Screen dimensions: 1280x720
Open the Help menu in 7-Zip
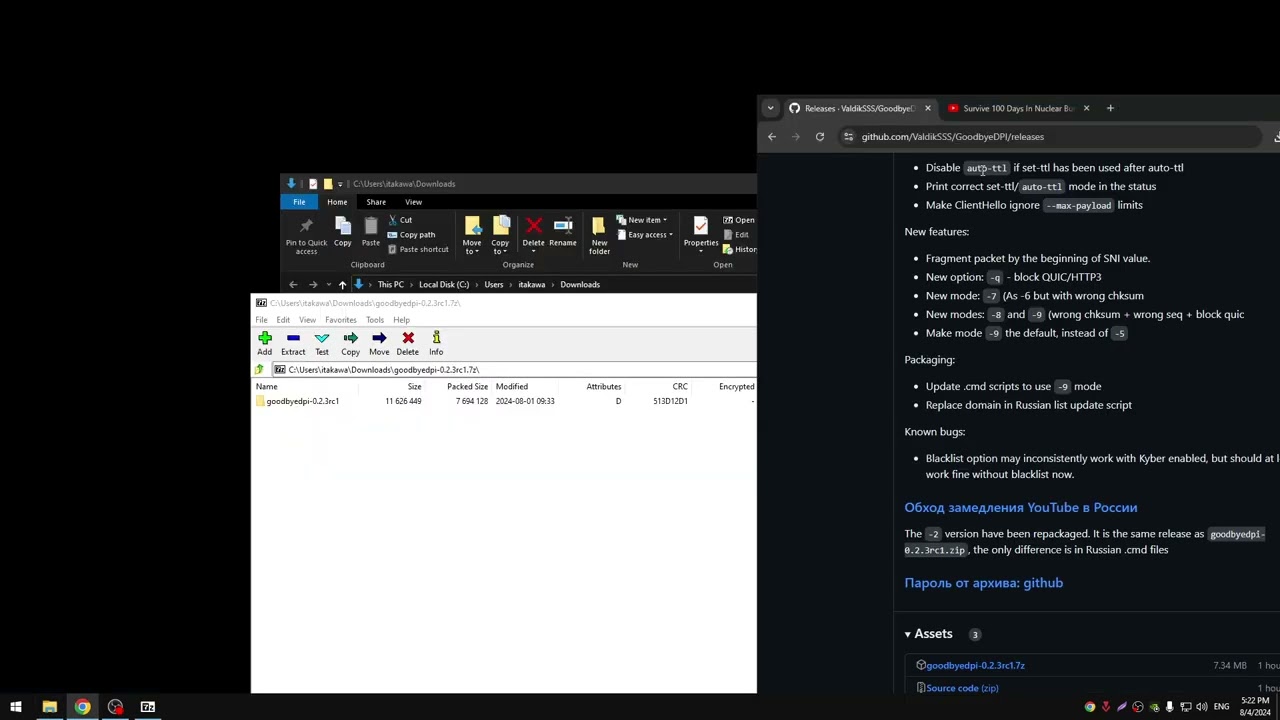click(401, 320)
